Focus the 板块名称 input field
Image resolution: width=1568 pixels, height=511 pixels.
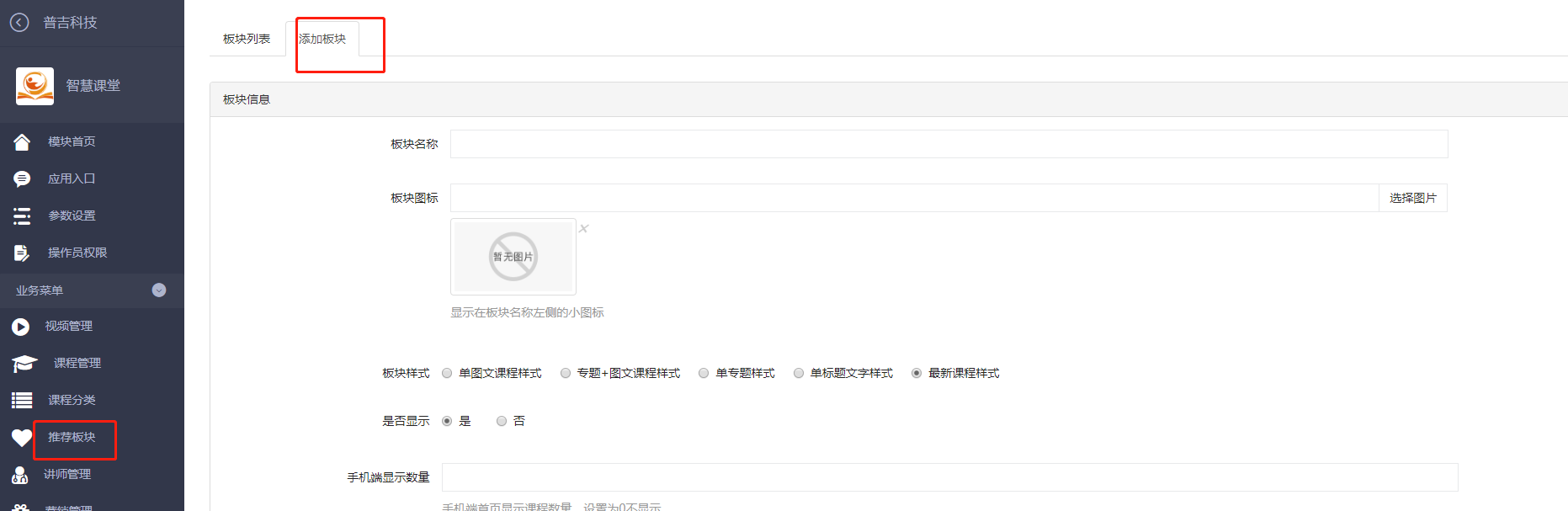949,144
